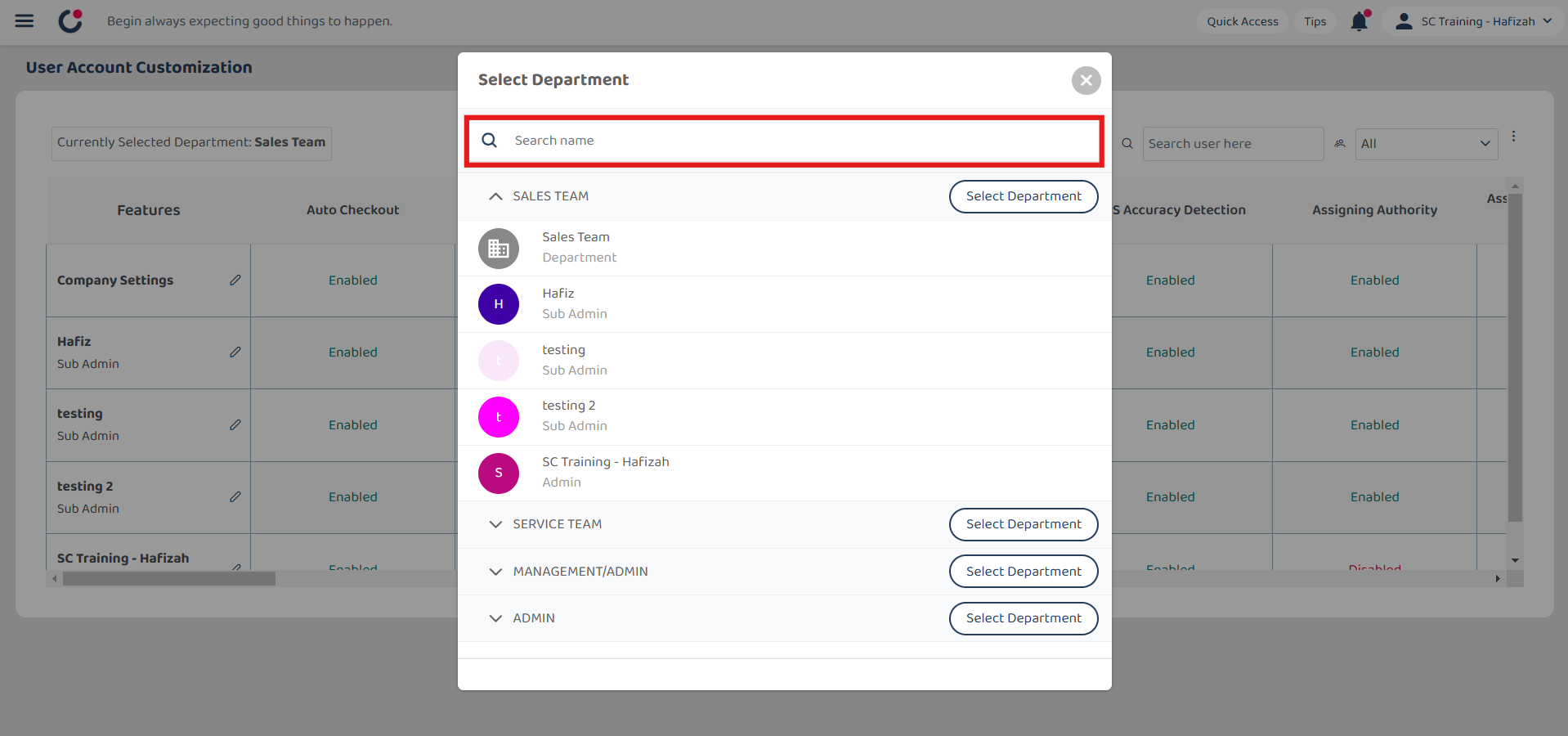The image size is (1568, 736).
Task: Click Assigning Authority Enabled for Company Settings
Action: [x=1374, y=280]
